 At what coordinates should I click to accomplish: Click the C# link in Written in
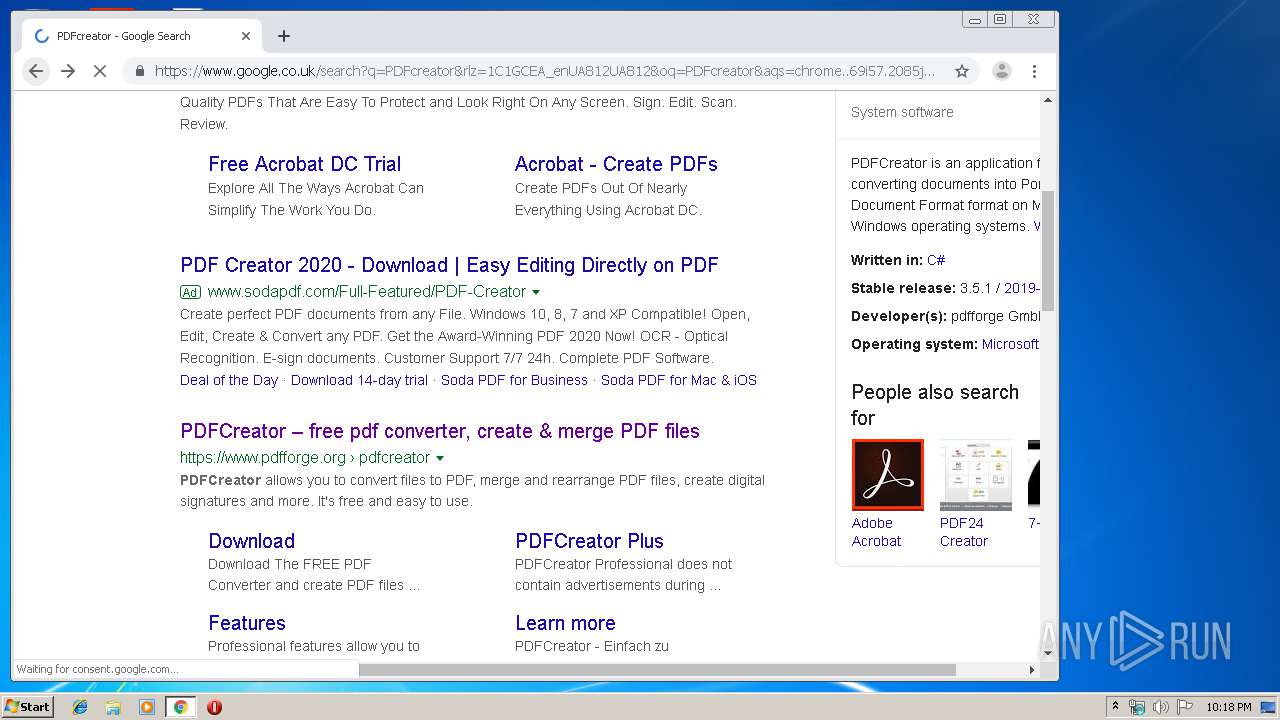936,260
